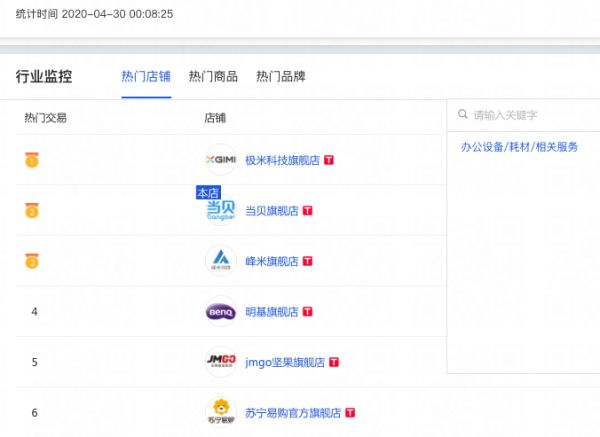Click the Suning store logo

[221, 412]
